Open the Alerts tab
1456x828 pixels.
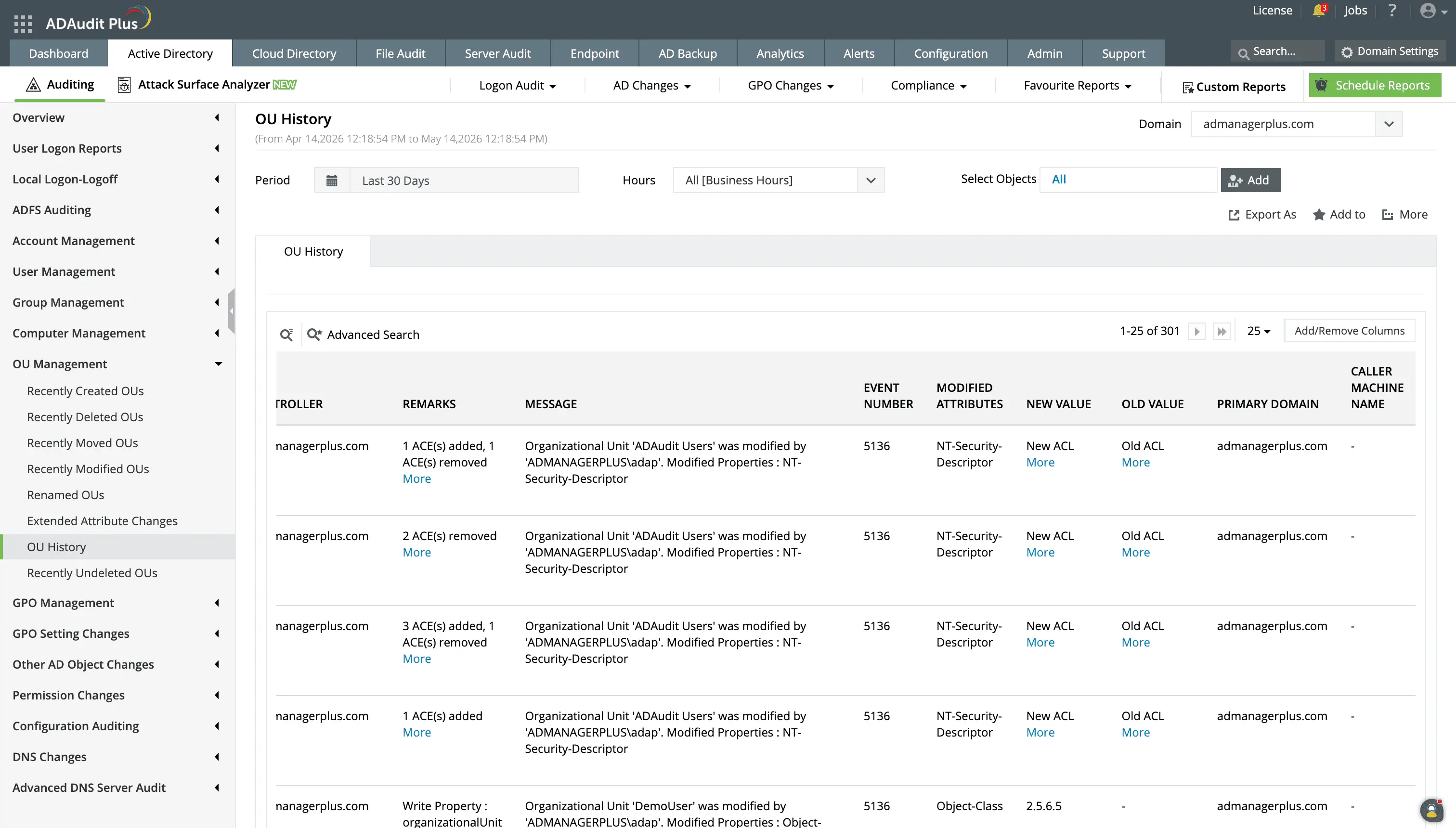click(858, 53)
